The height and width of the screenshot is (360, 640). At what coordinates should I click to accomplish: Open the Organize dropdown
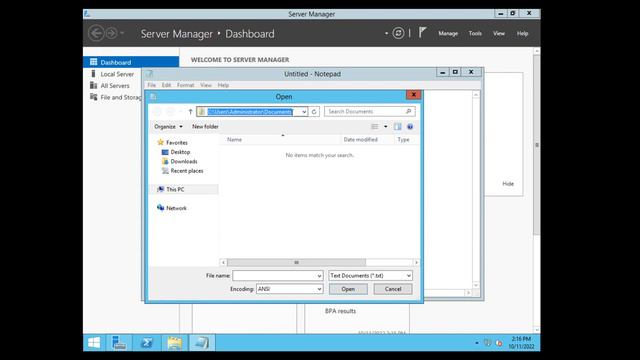point(168,127)
